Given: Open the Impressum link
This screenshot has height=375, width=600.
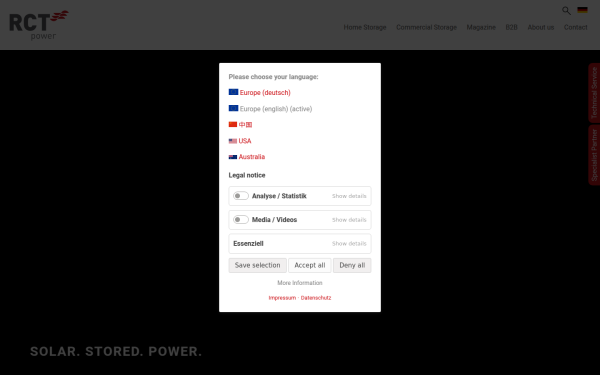Looking at the screenshot, I should (x=282, y=298).
